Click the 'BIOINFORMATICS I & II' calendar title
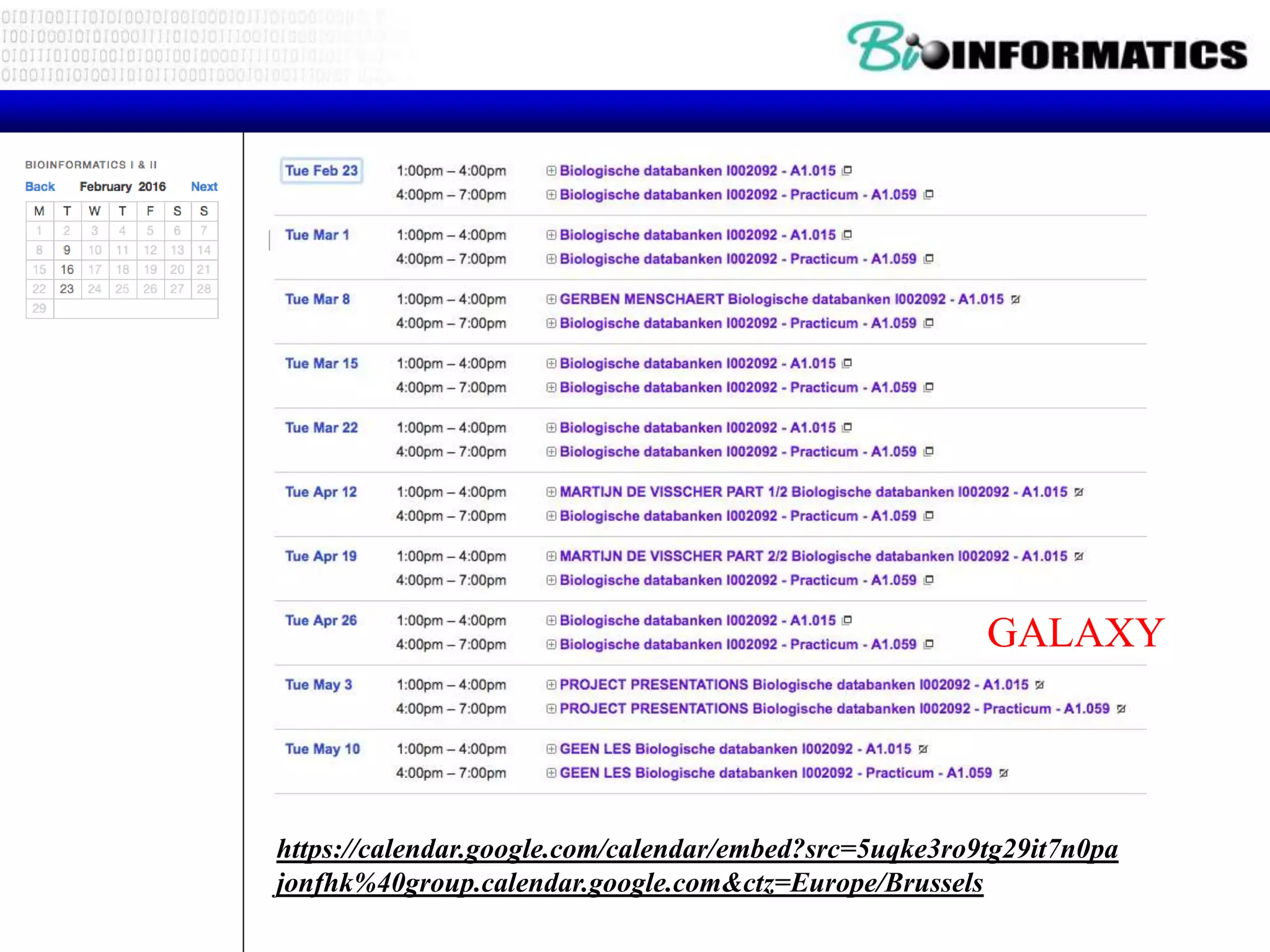This screenshot has height=952, width=1270. [91, 165]
